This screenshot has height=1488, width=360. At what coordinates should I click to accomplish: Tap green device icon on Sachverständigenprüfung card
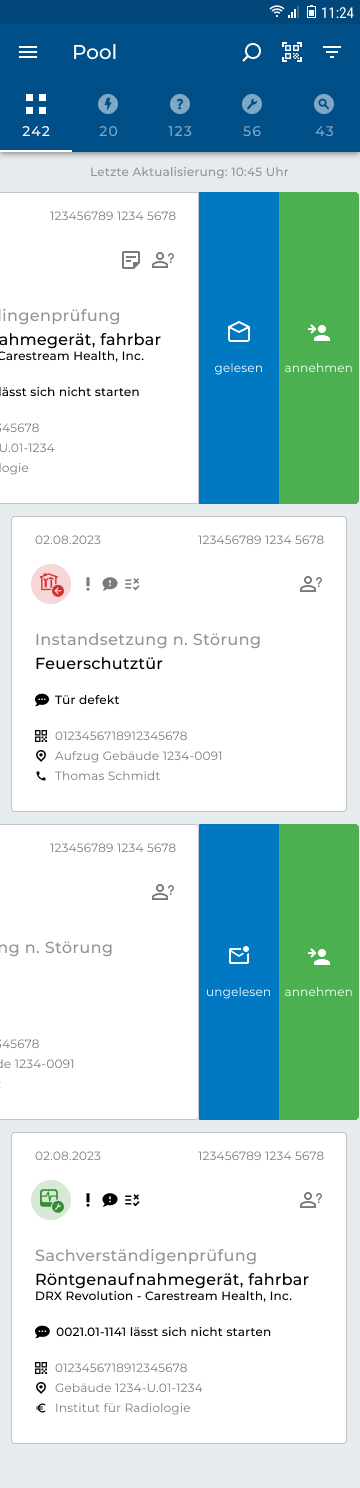51,1200
